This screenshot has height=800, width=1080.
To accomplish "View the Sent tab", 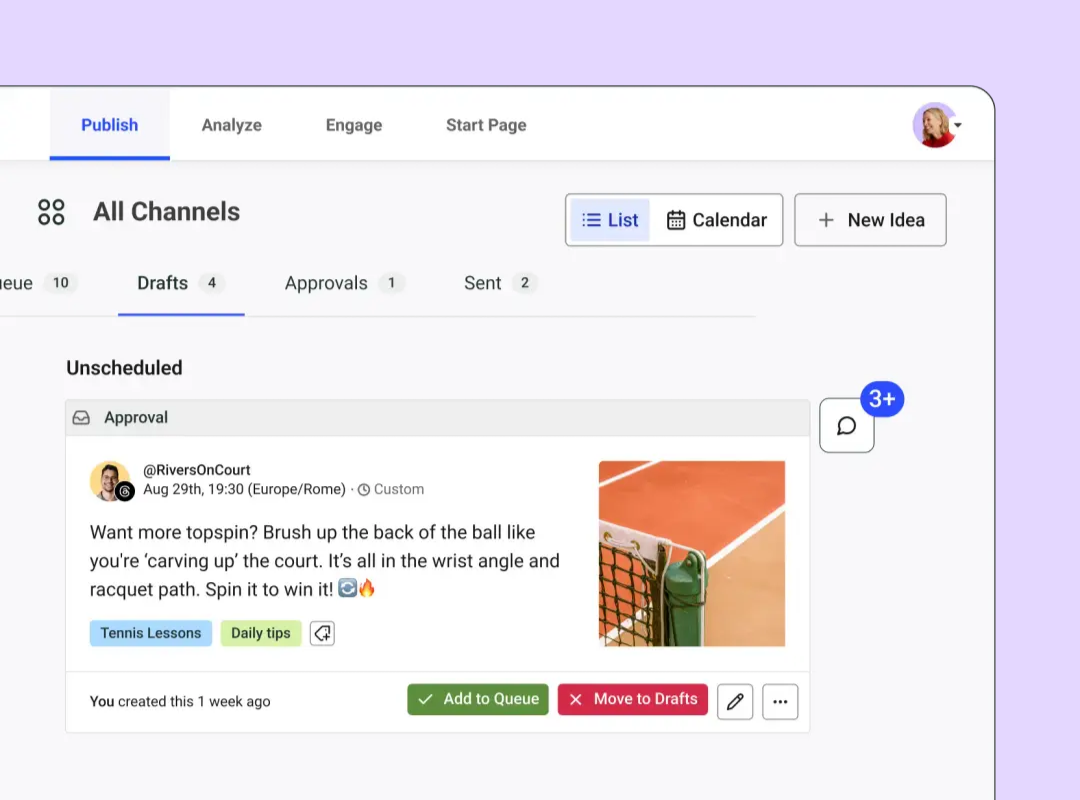I will coord(482,283).
